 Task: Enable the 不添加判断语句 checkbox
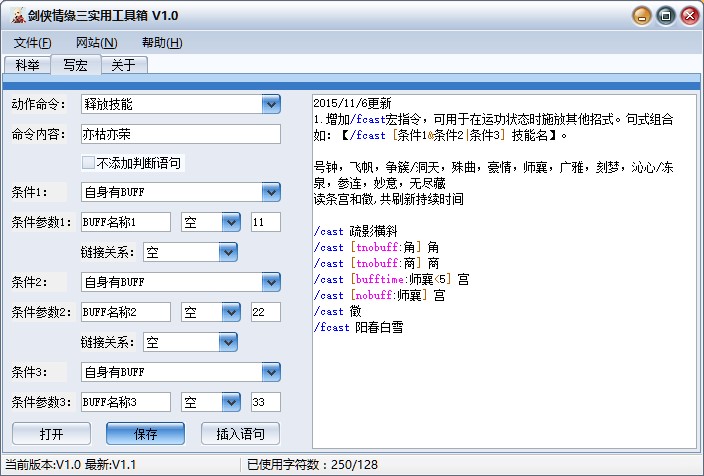[x=88, y=163]
